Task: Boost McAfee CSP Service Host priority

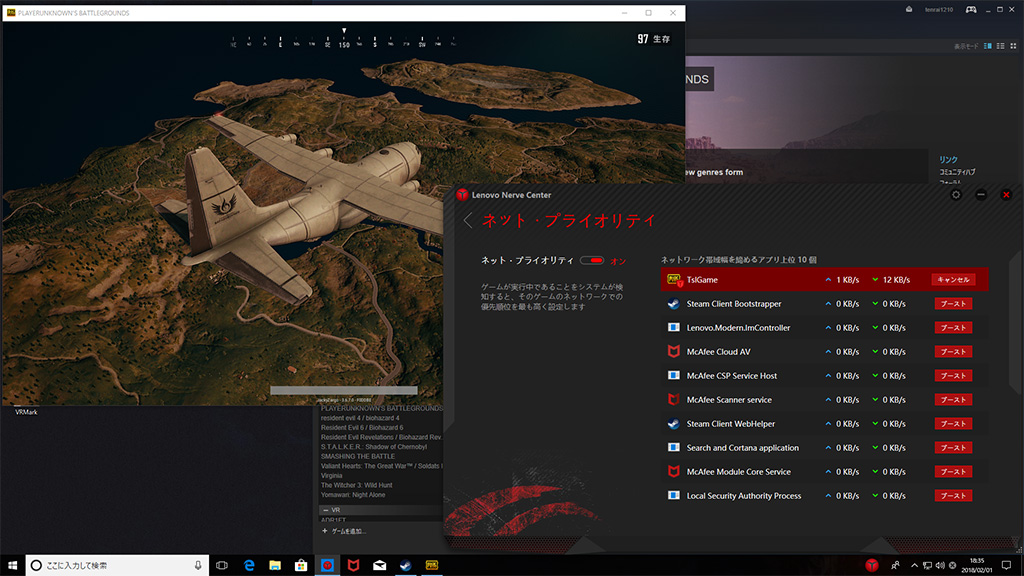Action: 953,376
